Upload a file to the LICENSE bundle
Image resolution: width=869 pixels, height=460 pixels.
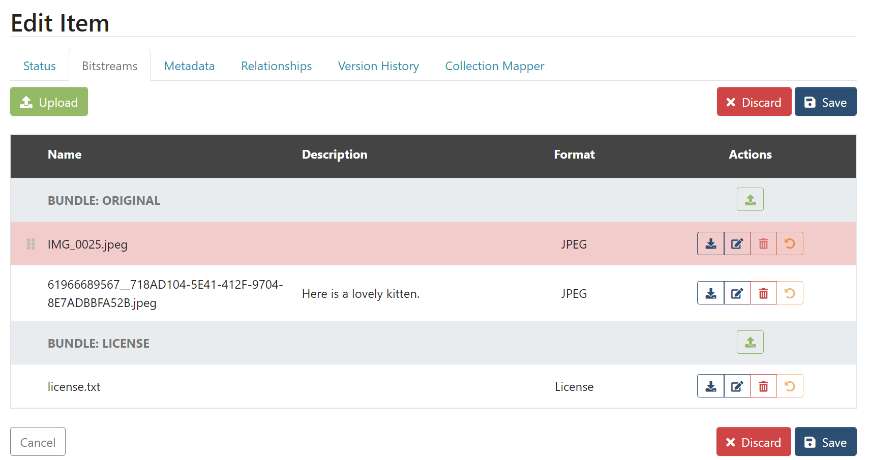750,343
